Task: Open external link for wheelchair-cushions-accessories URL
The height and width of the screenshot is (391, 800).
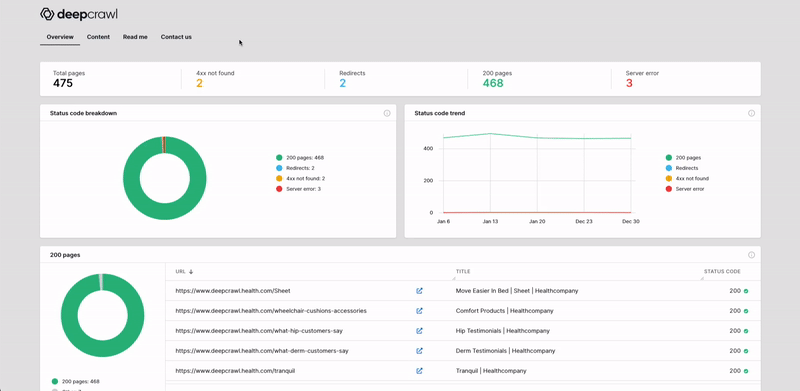Action: point(419,311)
